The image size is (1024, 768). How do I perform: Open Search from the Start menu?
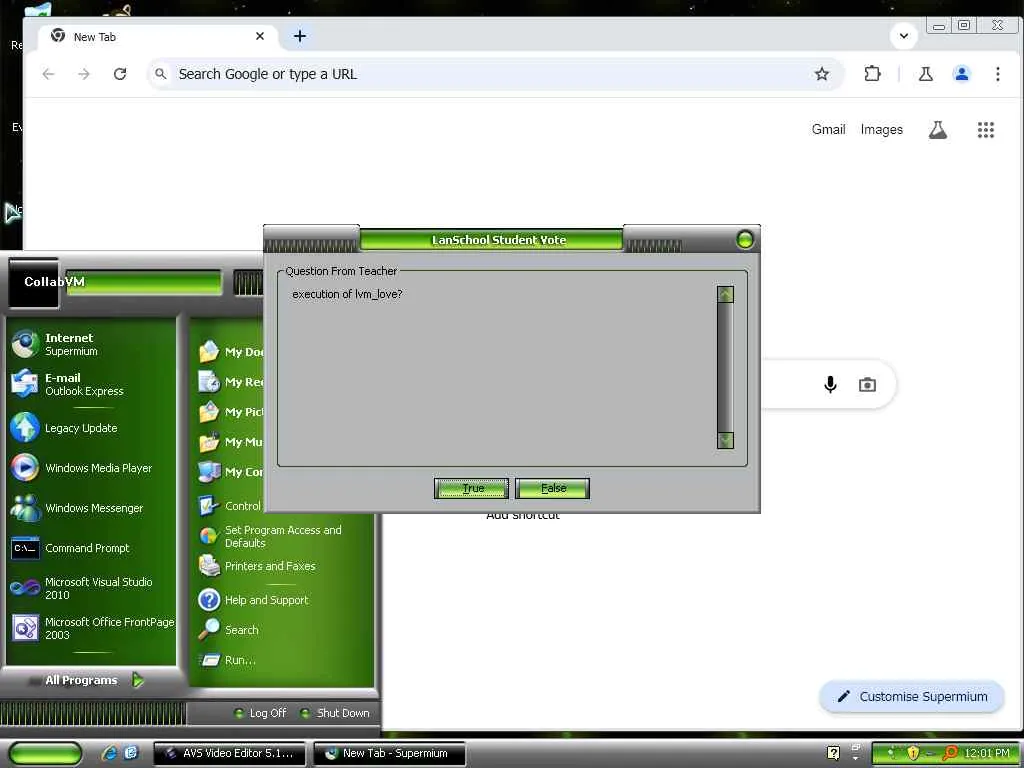point(229,630)
